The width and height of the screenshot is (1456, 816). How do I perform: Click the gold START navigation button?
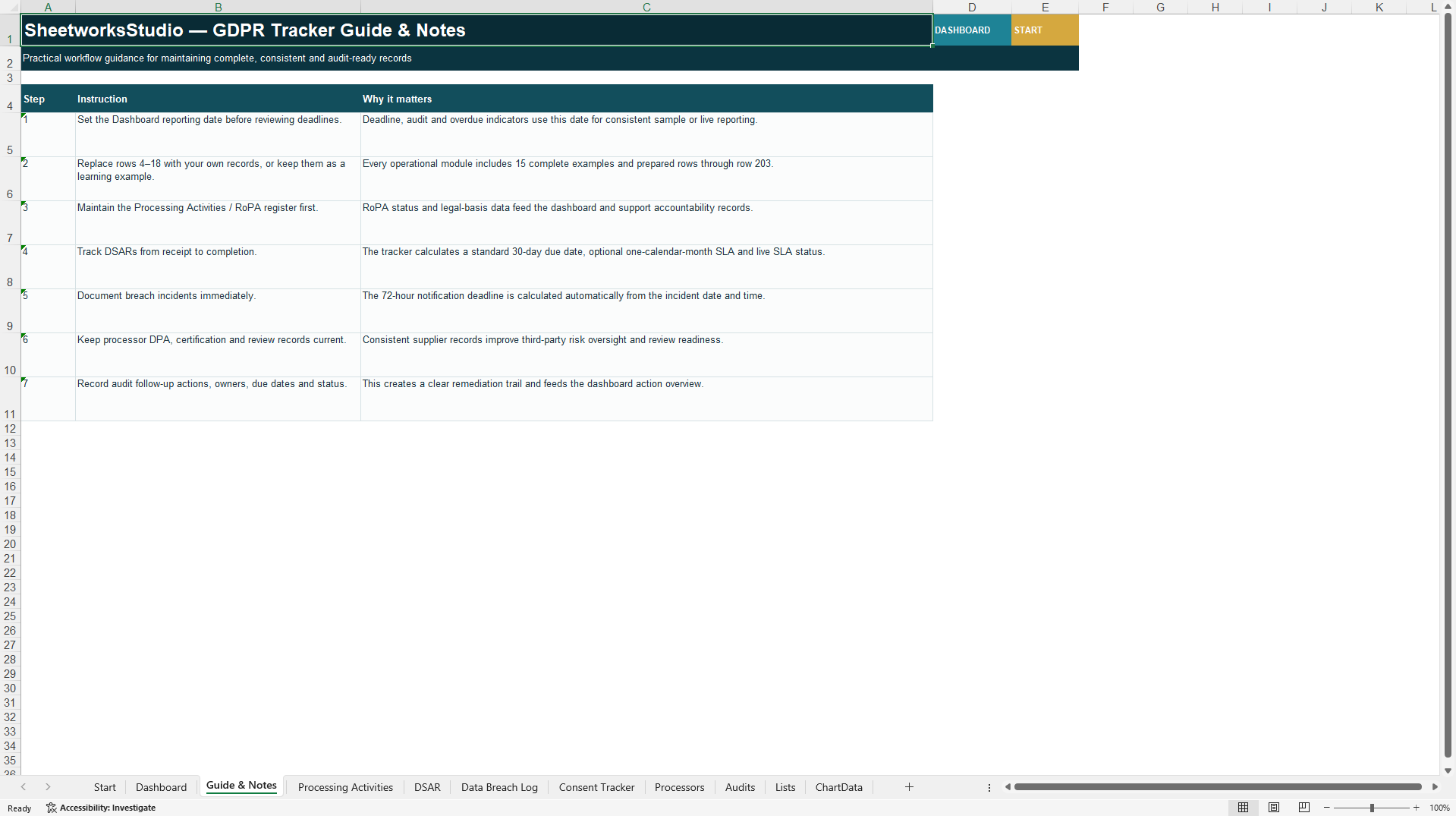1045,30
